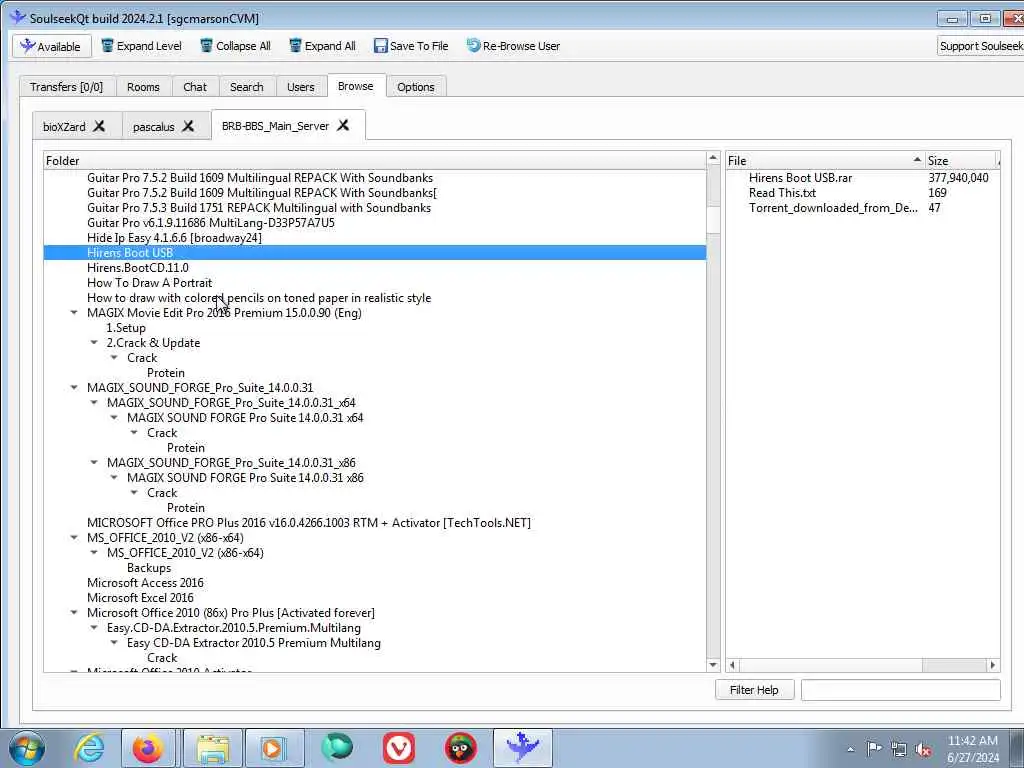Open the Transfers [0/0] tab
This screenshot has width=1024, height=768.
pos(67,87)
